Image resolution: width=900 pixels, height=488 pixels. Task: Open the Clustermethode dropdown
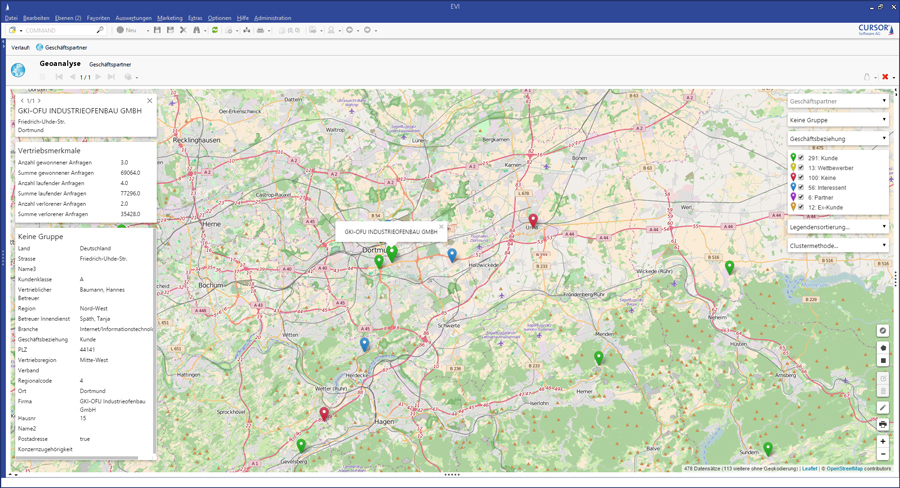(837, 245)
